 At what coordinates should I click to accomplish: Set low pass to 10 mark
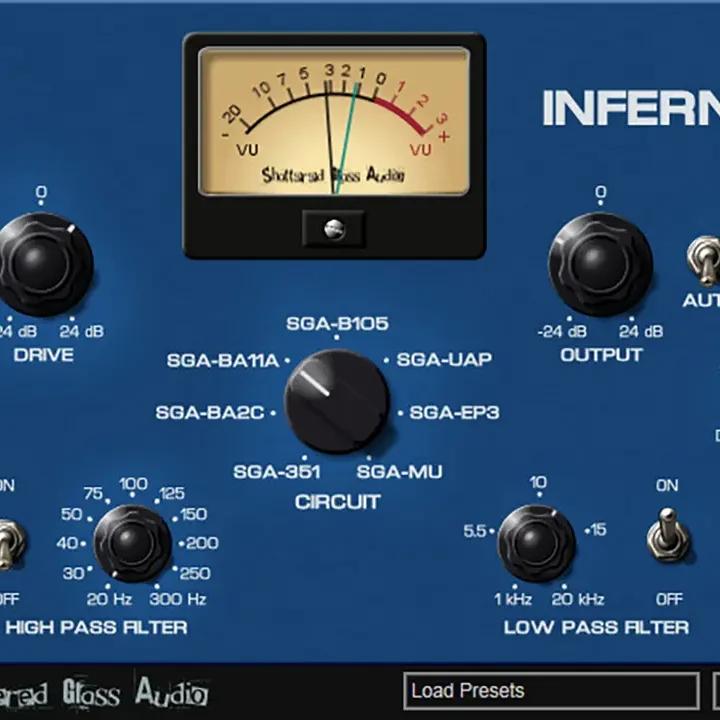pyautogui.click(x=538, y=483)
